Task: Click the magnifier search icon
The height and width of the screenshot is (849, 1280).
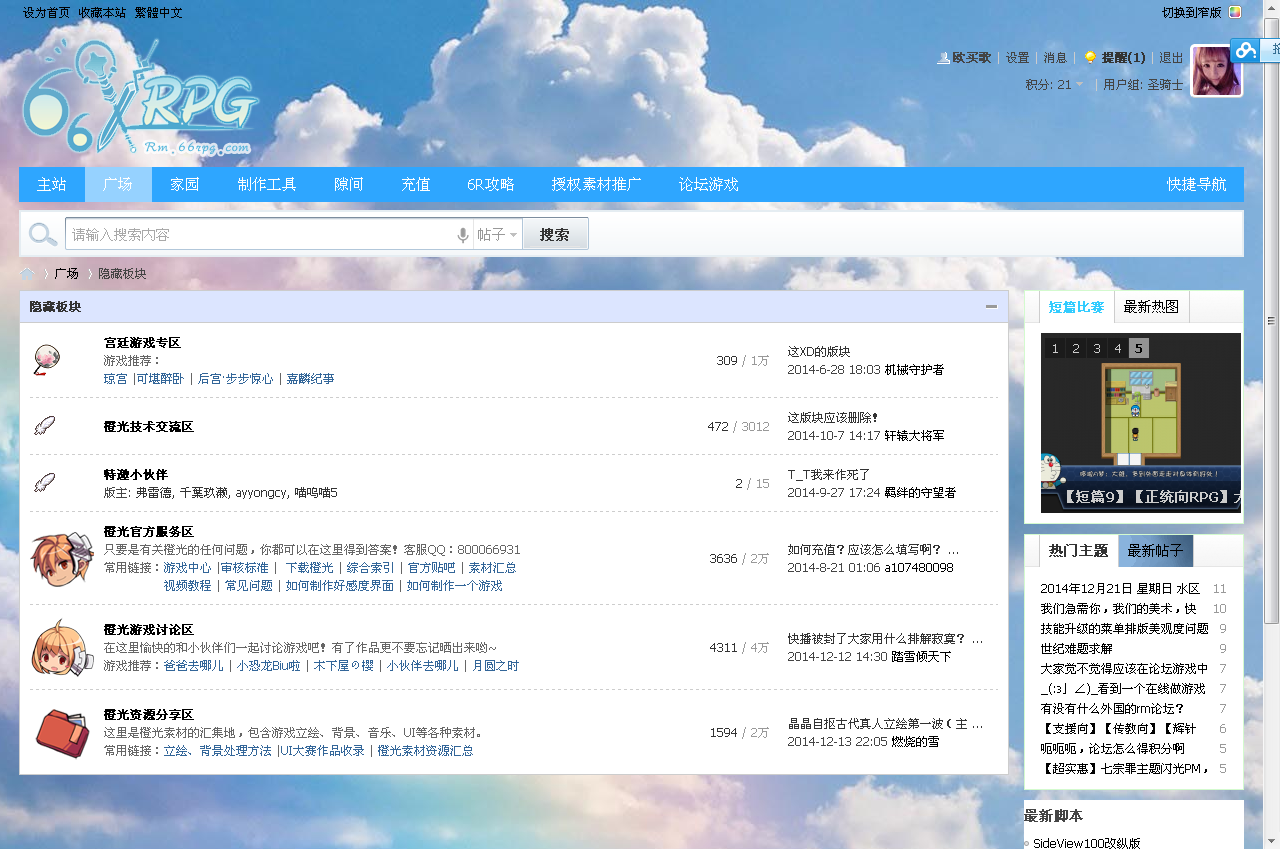Action: click(43, 234)
